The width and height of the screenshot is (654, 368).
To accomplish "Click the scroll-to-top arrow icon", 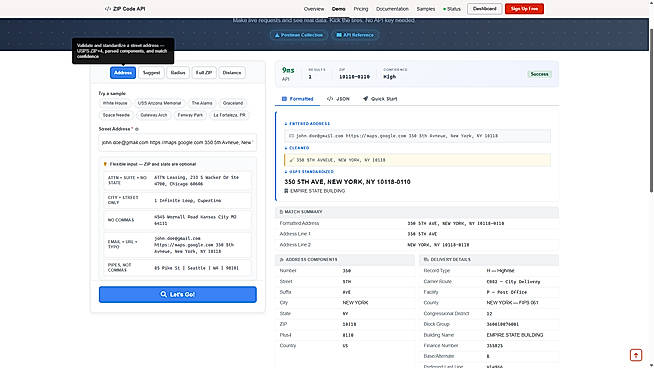I will [x=636, y=355].
